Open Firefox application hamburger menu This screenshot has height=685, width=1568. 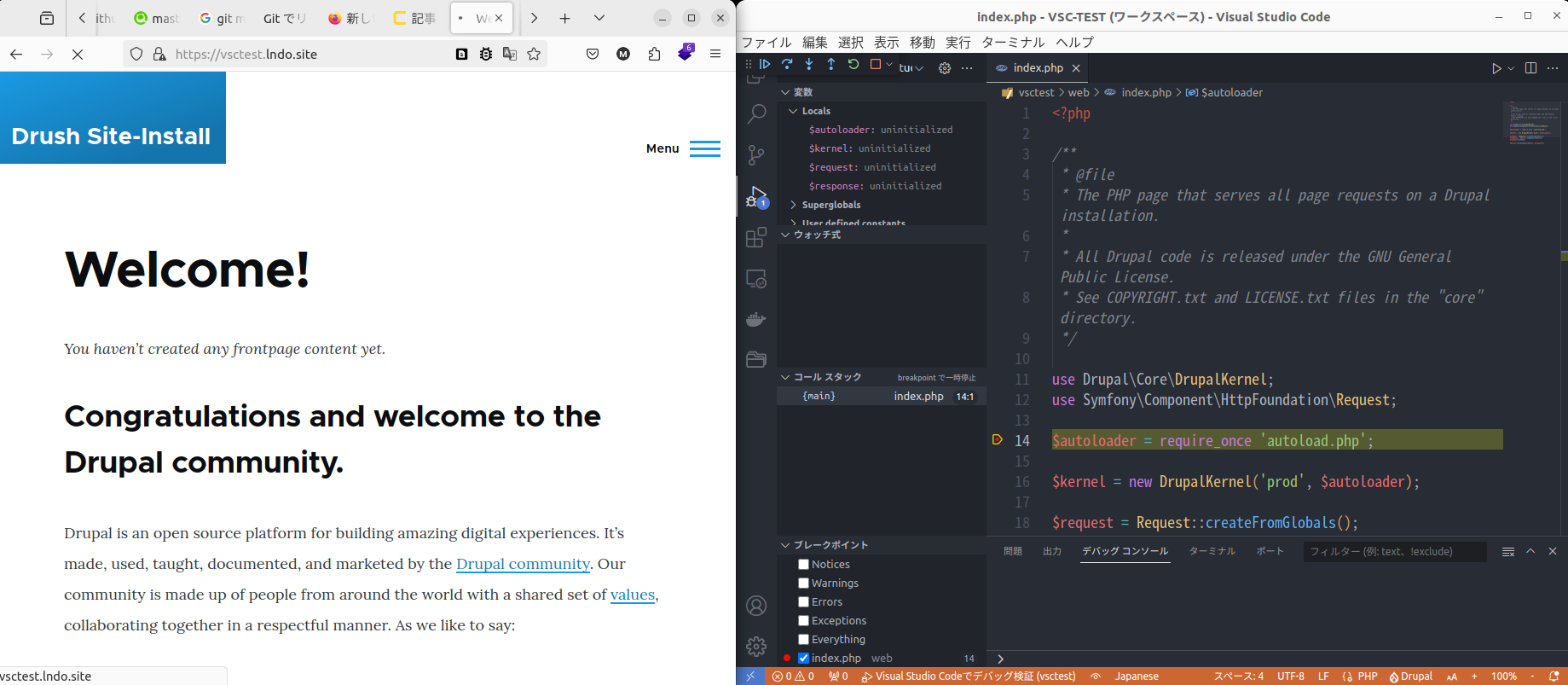click(715, 54)
